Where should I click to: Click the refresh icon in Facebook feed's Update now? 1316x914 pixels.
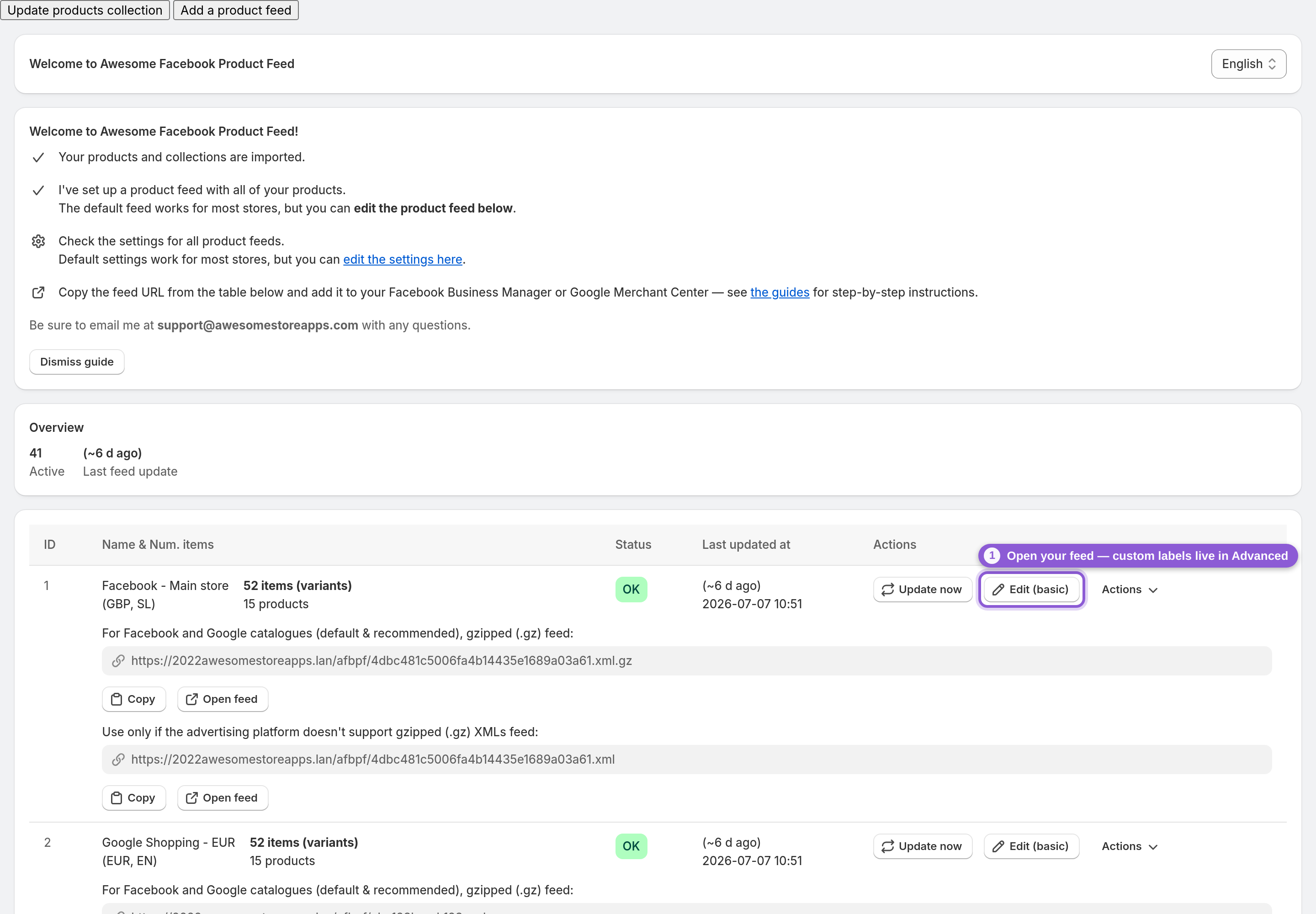(x=888, y=590)
